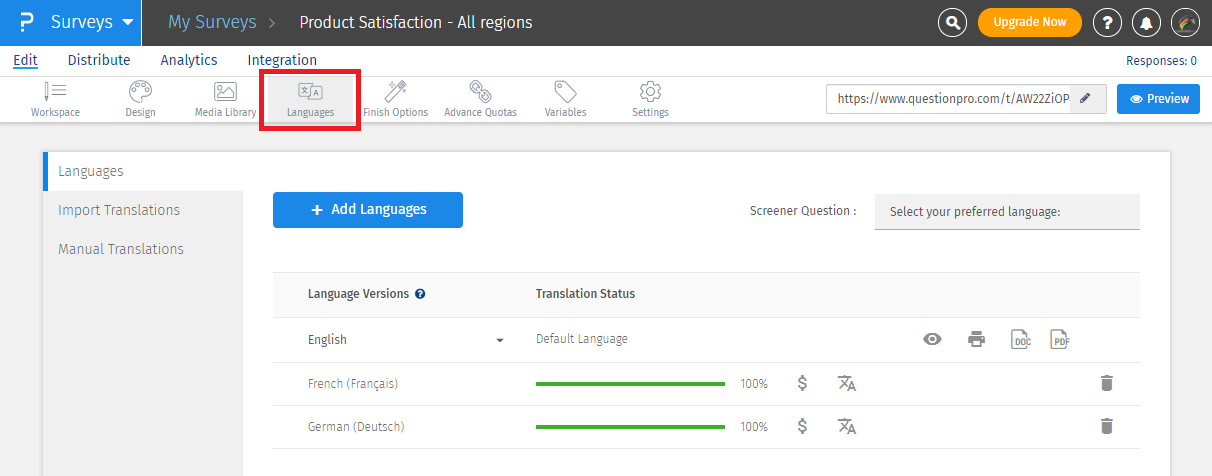Screen dimensions: 1212x476
Task: Select Manual Translations in sidebar
Action: click(x=121, y=249)
